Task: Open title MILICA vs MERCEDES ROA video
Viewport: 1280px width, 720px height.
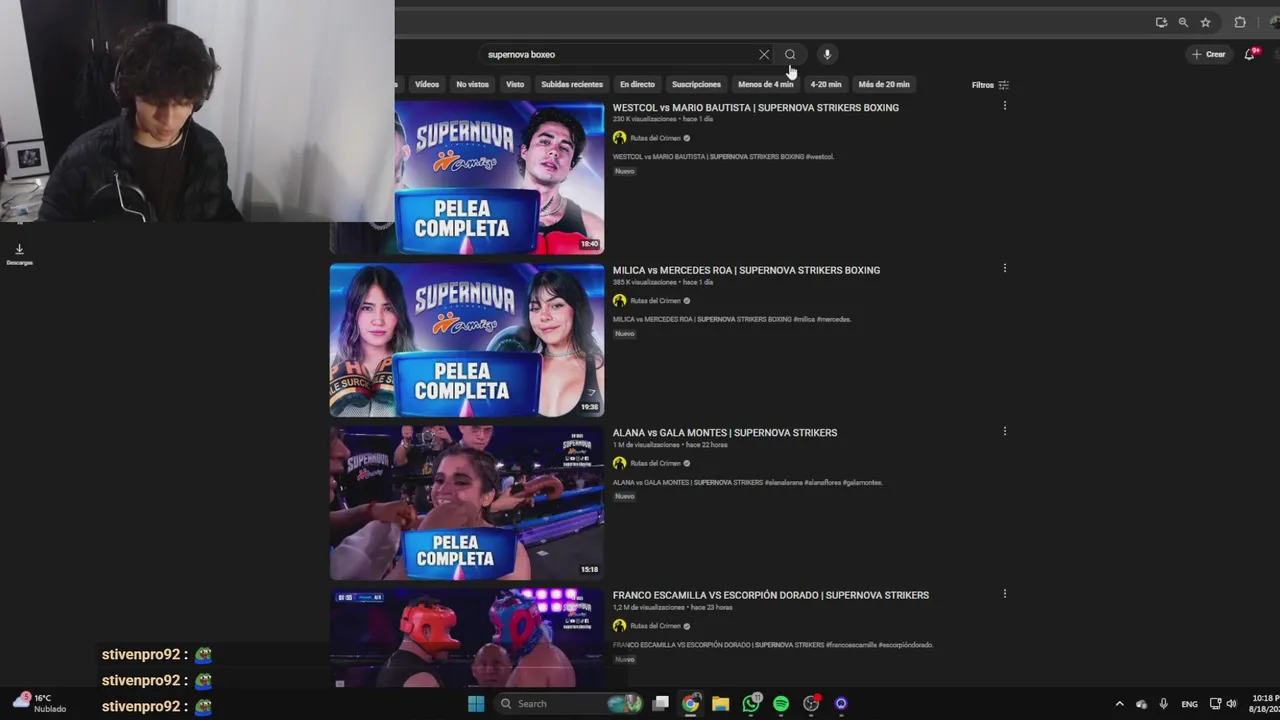Action: tap(746, 270)
